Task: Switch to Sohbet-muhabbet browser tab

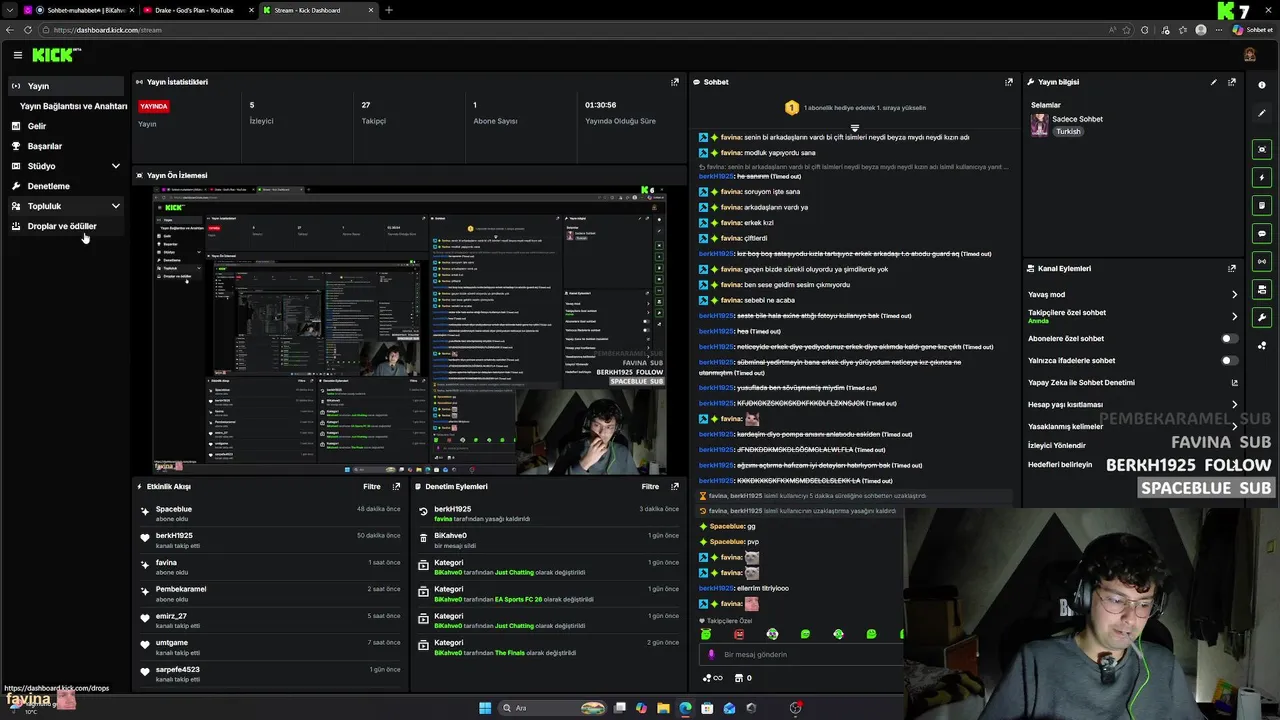Action: pos(78,10)
